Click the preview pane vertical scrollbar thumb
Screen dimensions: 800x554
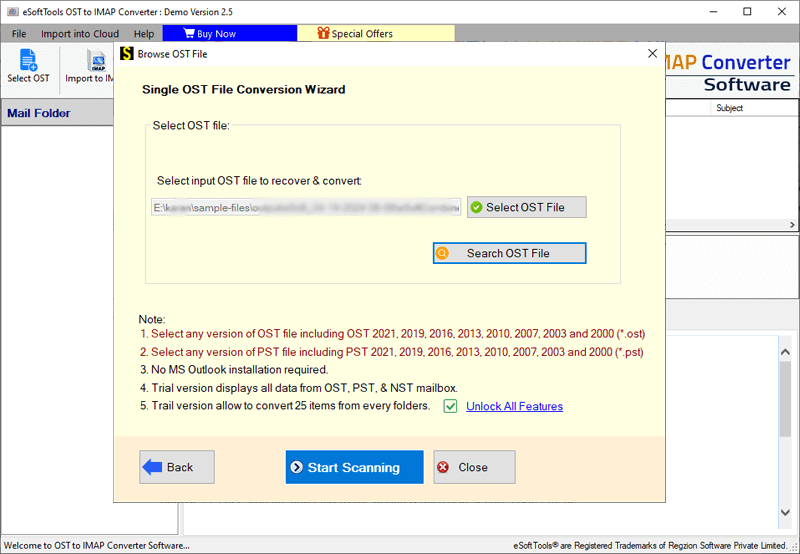point(785,398)
